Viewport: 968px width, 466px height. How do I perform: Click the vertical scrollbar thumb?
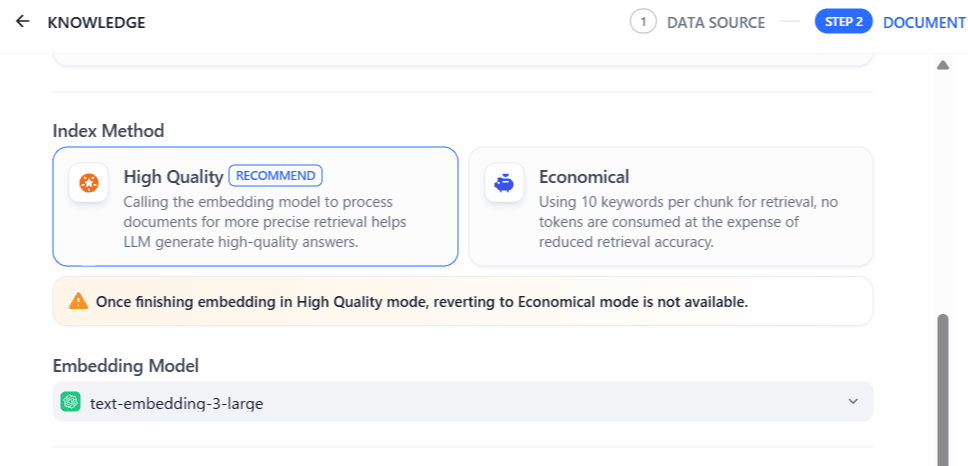(x=943, y=390)
